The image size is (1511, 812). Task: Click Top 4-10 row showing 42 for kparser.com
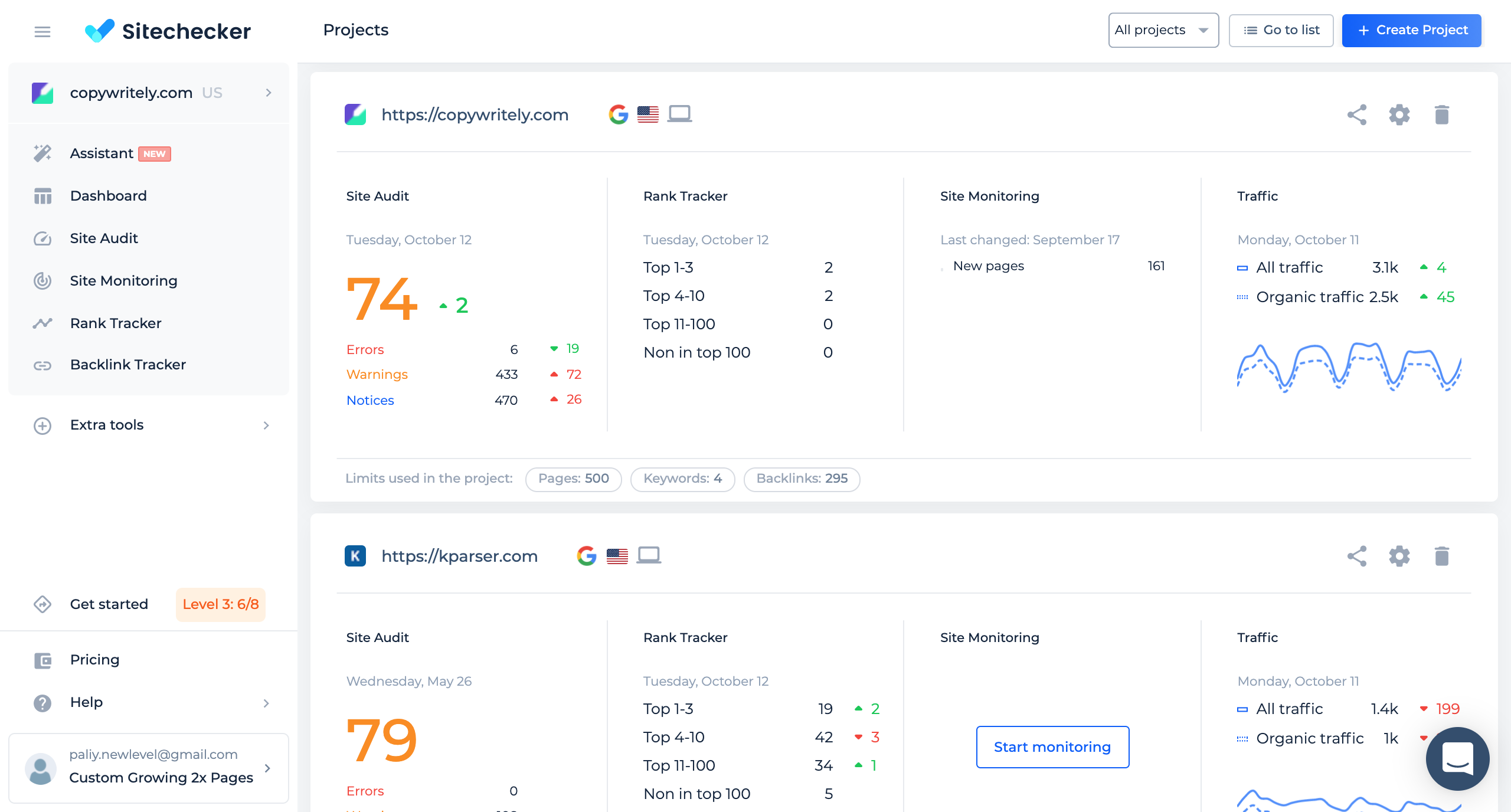(x=761, y=737)
